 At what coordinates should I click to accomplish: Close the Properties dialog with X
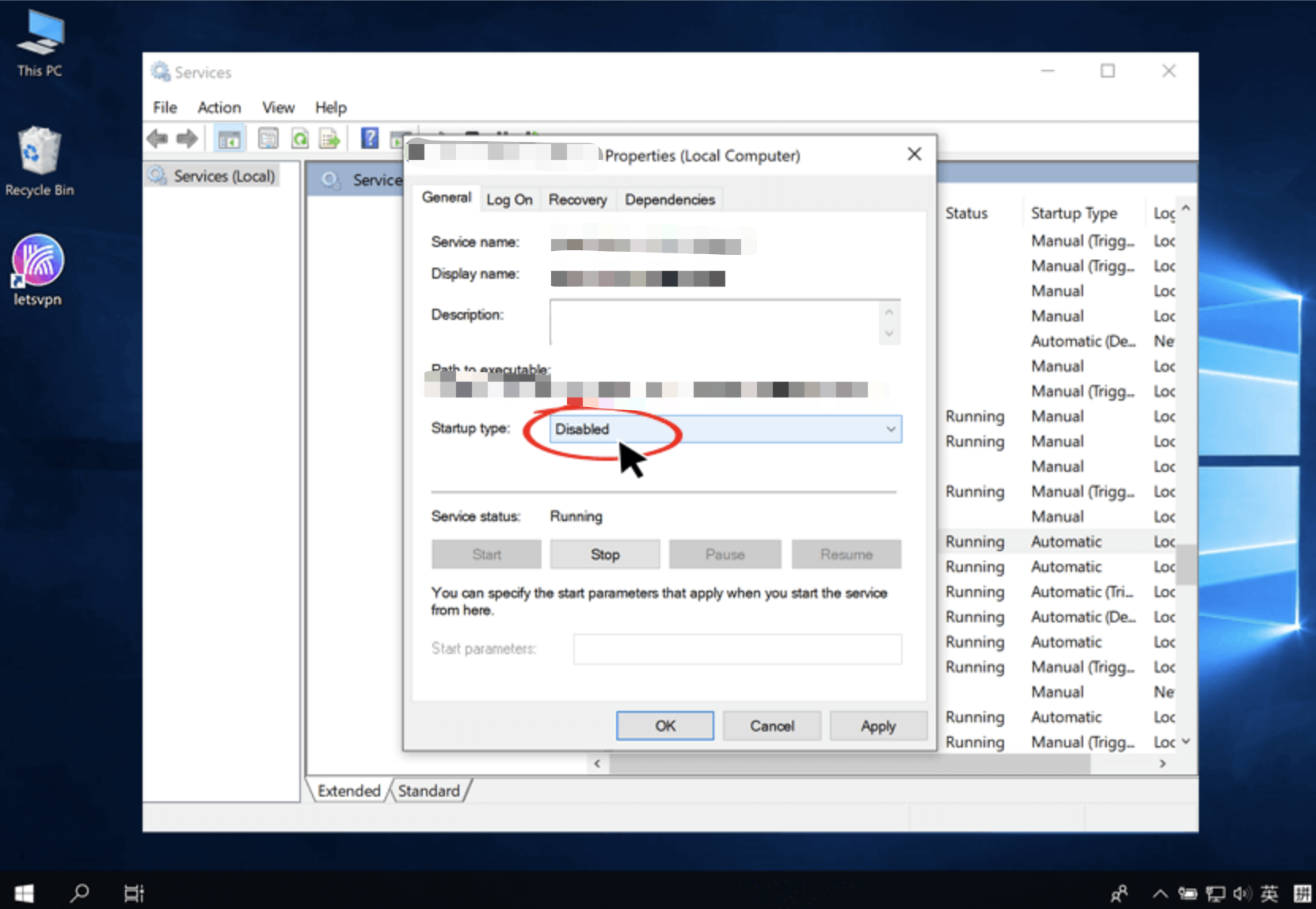tap(914, 154)
